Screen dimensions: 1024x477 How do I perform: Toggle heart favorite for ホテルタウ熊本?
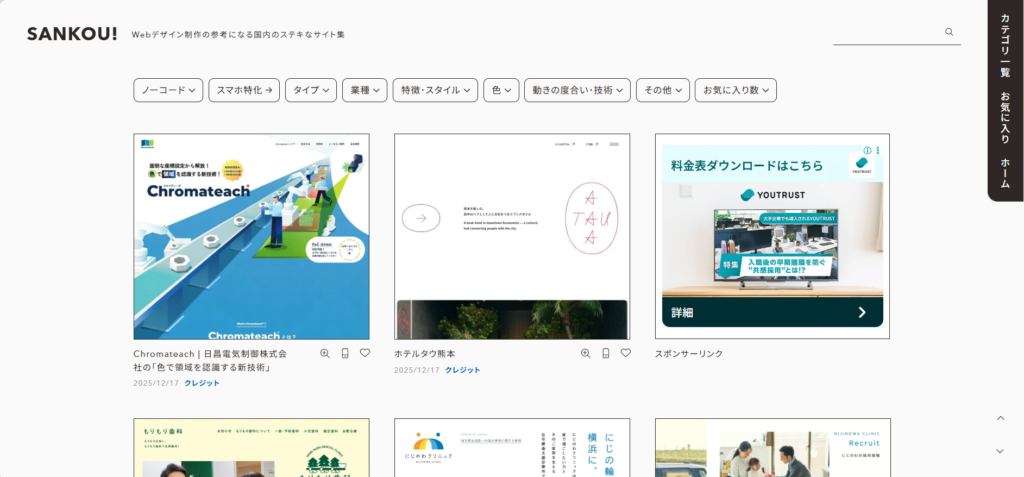coord(626,353)
